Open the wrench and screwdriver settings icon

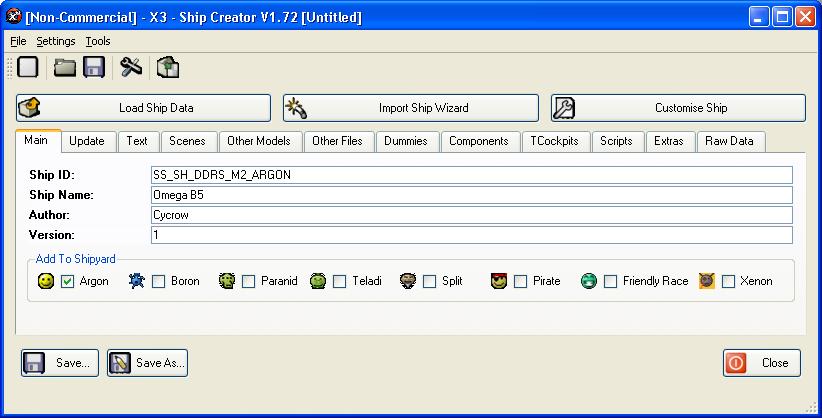tap(131, 68)
